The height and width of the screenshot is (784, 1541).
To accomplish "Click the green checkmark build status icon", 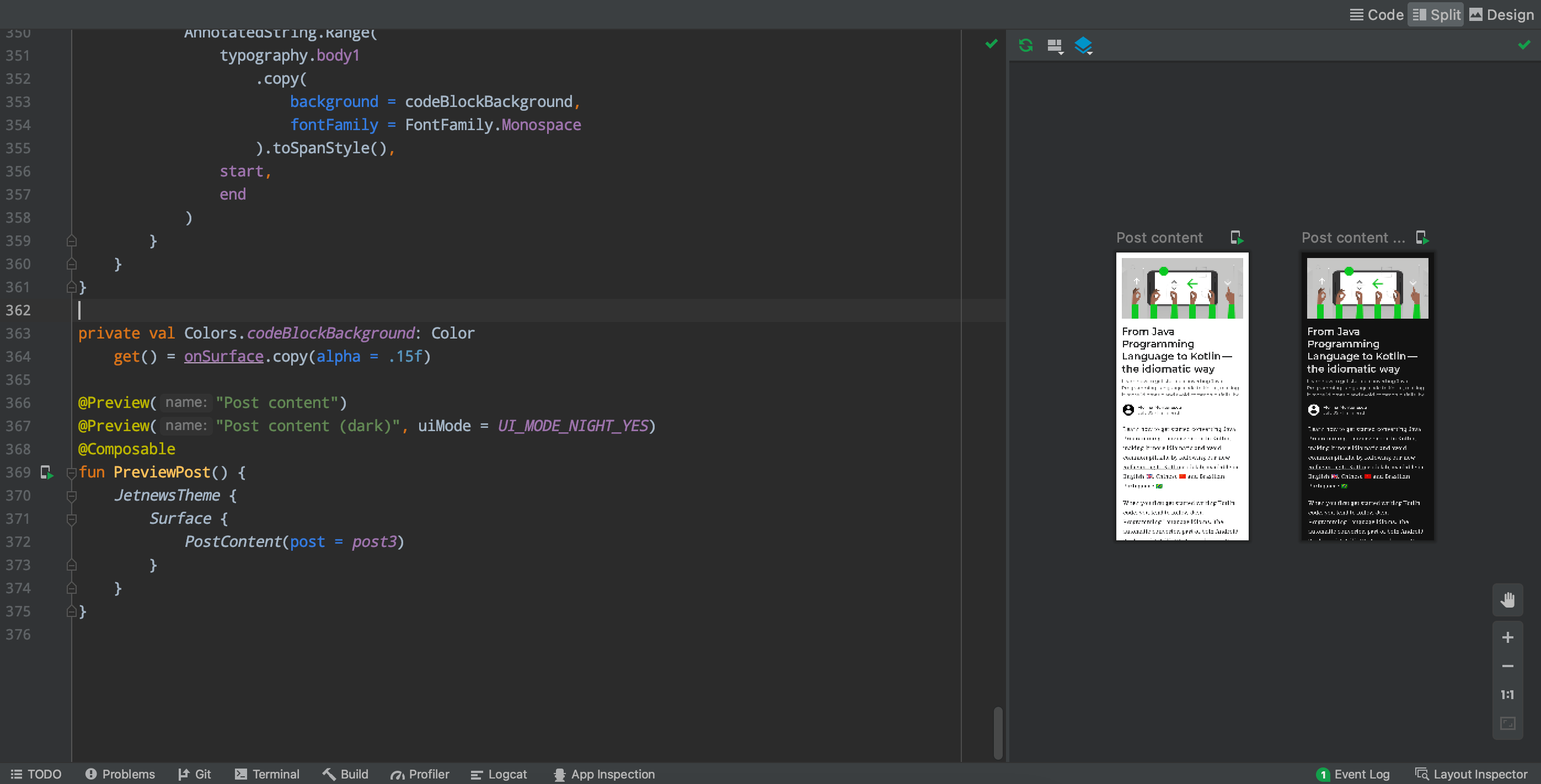I will click(991, 44).
